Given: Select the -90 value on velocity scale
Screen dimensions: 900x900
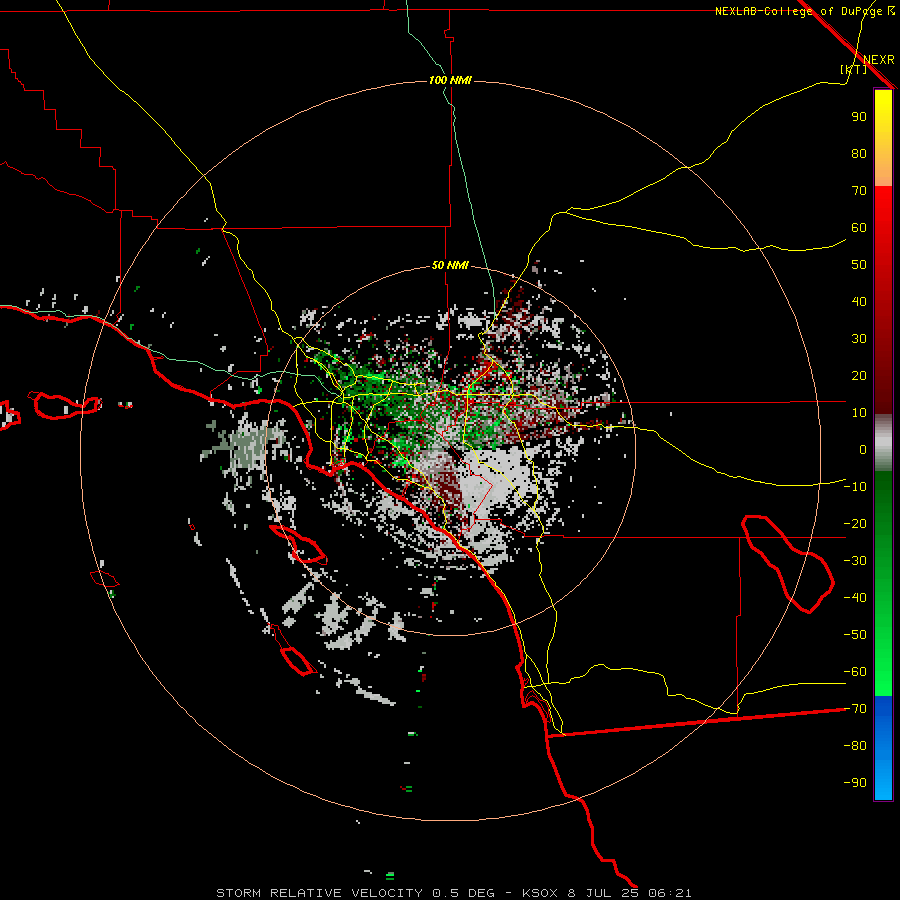Looking at the screenshot, I should point(855,783).
